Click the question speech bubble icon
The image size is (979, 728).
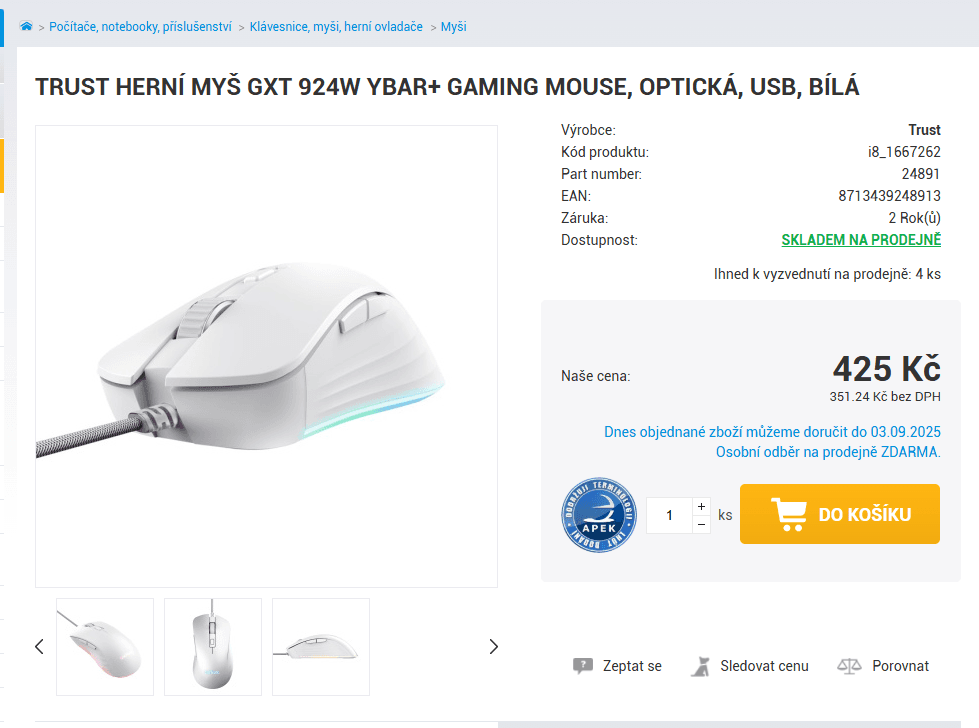(x=582, y=666)
